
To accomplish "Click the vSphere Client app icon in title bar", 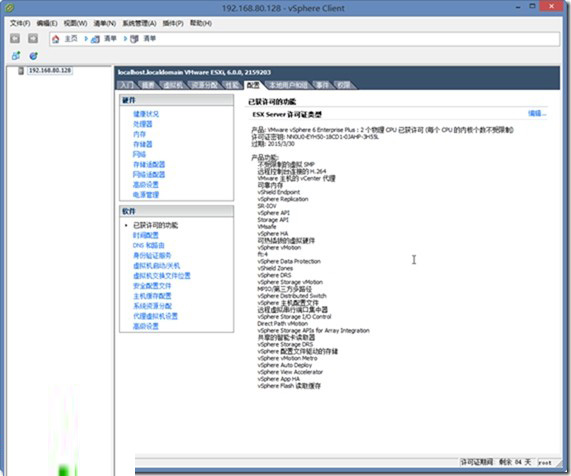I will point(10,7).
